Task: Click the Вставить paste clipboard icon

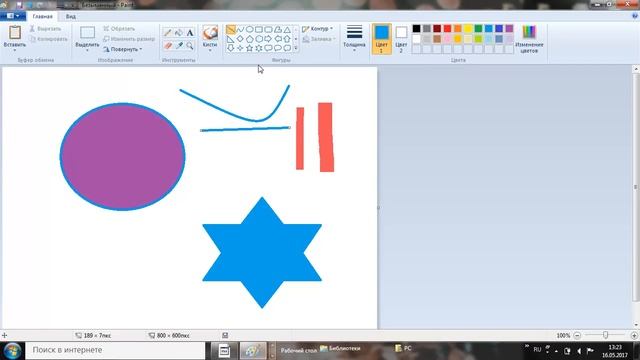Action: pyautogui.click(x=15, y=32)
